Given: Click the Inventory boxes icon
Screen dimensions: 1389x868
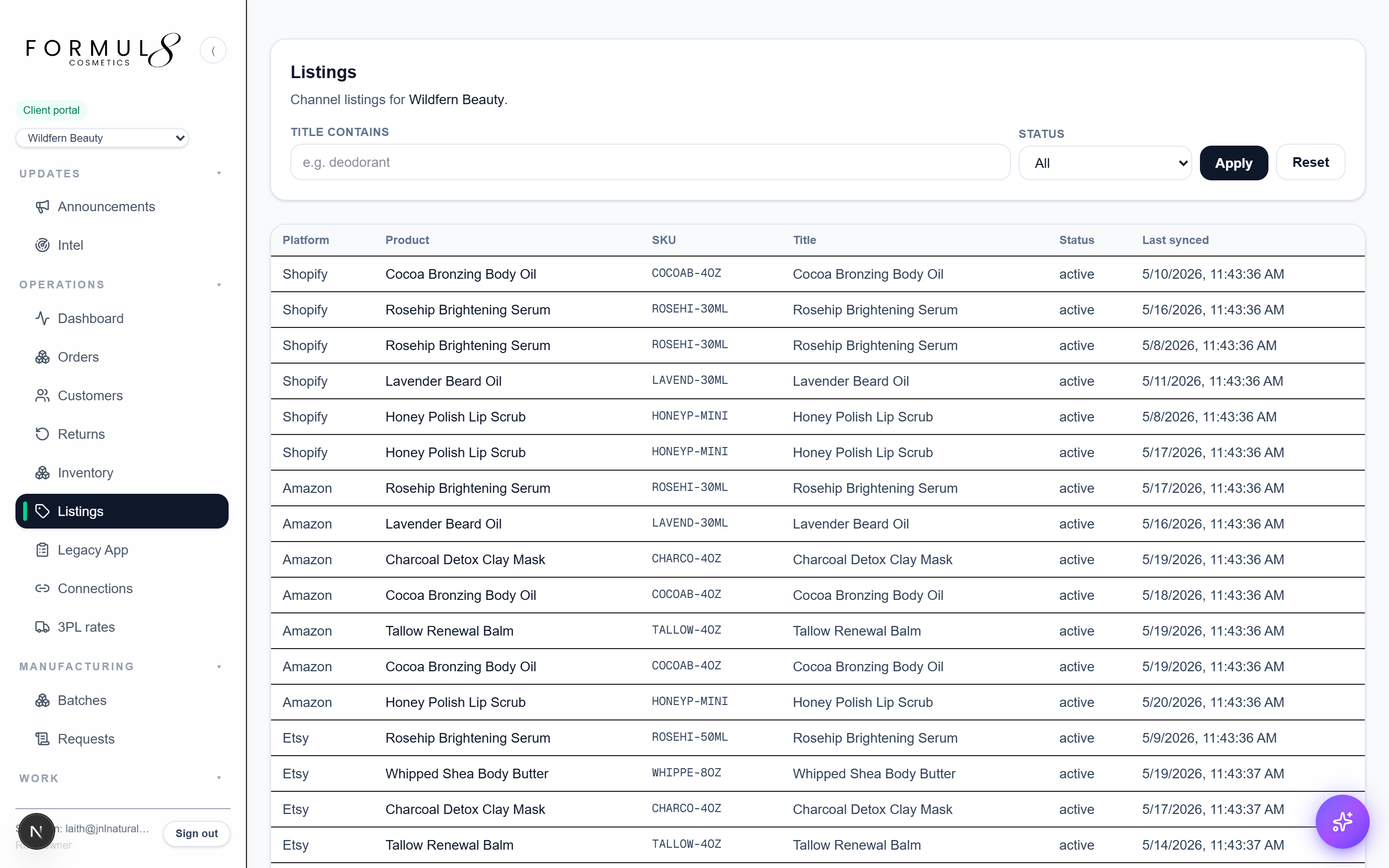Looking at the screenshot, I should click(x=42, y=473).
